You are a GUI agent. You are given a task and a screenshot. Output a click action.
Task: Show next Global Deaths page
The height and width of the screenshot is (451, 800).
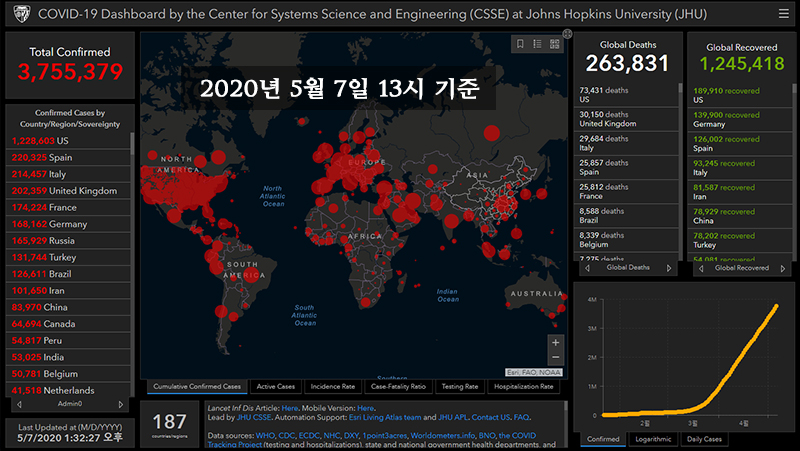[x=669, y=268]
